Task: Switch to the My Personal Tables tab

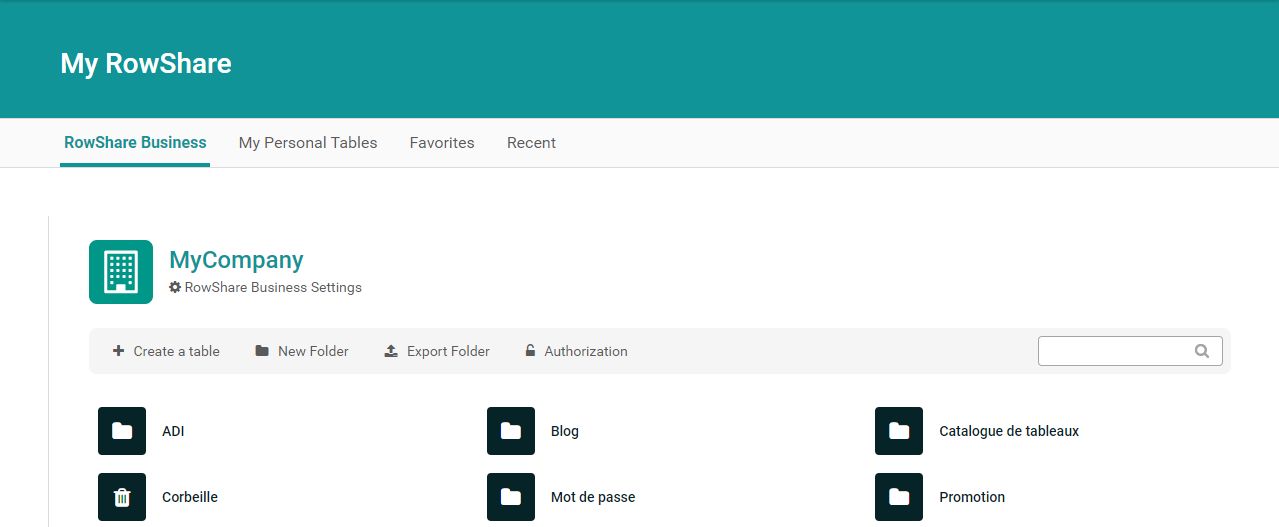Action: pyautogui.click(x=308, y=143)
